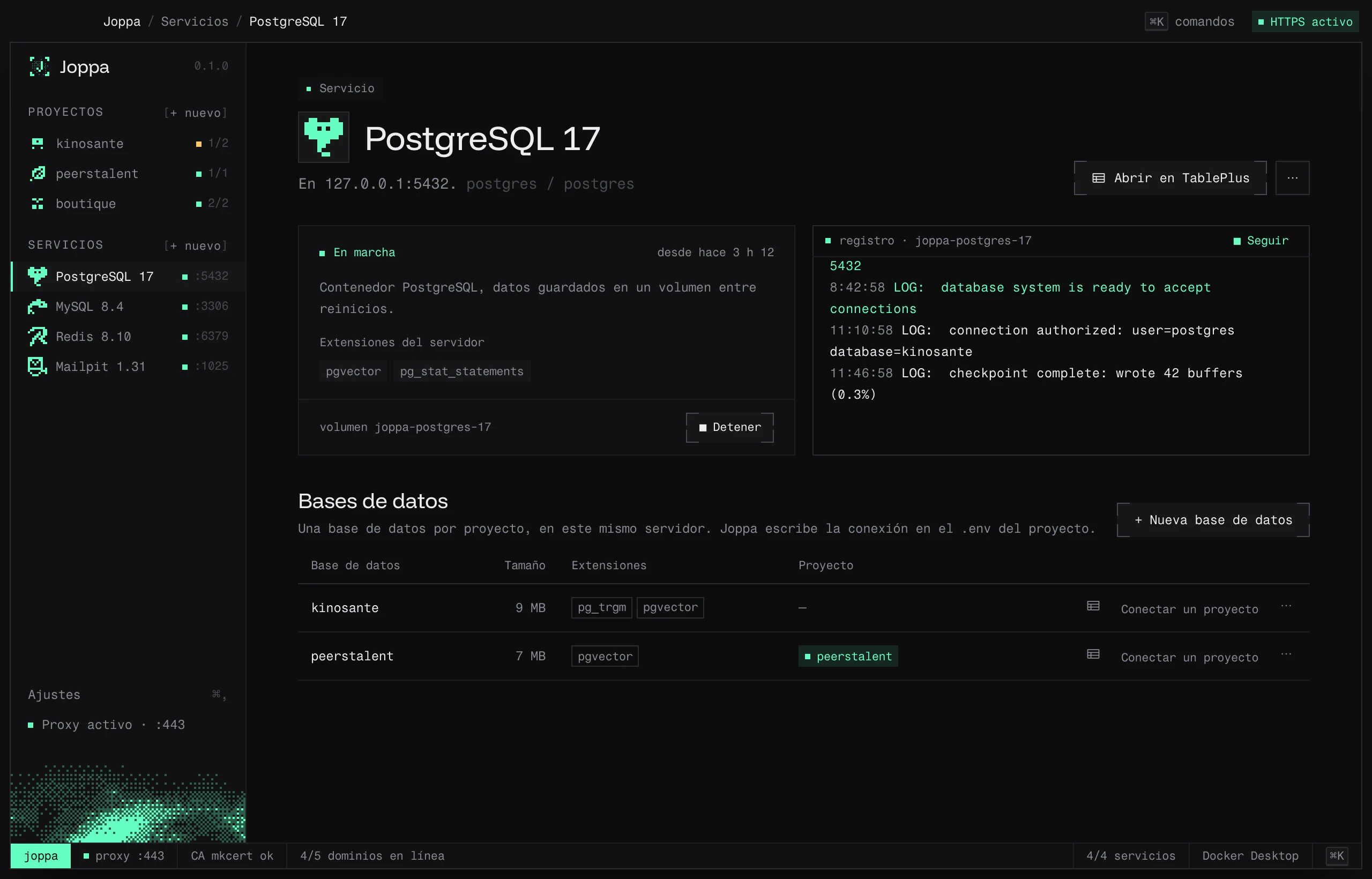Click the table icon in kinosante row
This screenshot has width=1372, height=879.
[x=1093, y=606]
